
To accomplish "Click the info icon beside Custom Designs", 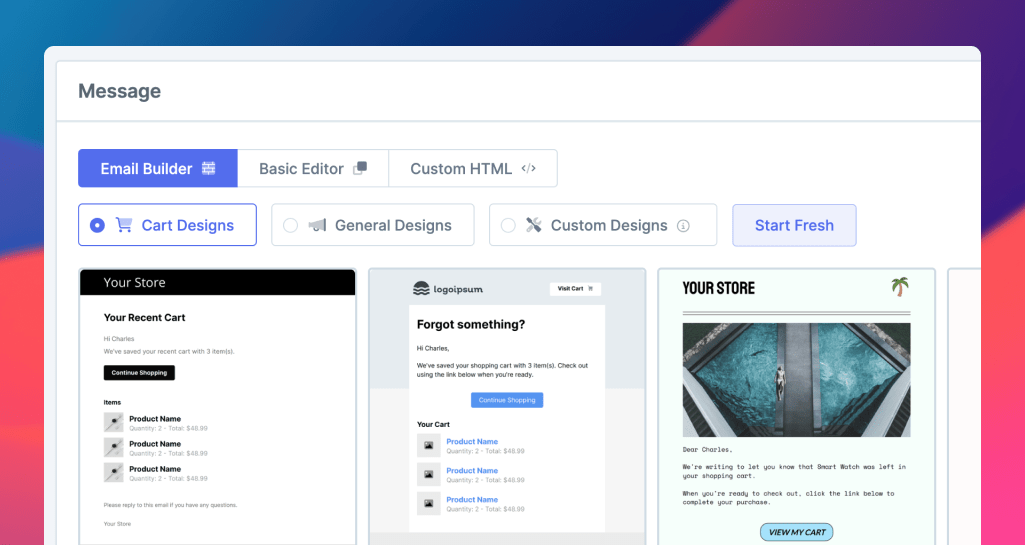I will pyautogui.click(x=683, y=226).
